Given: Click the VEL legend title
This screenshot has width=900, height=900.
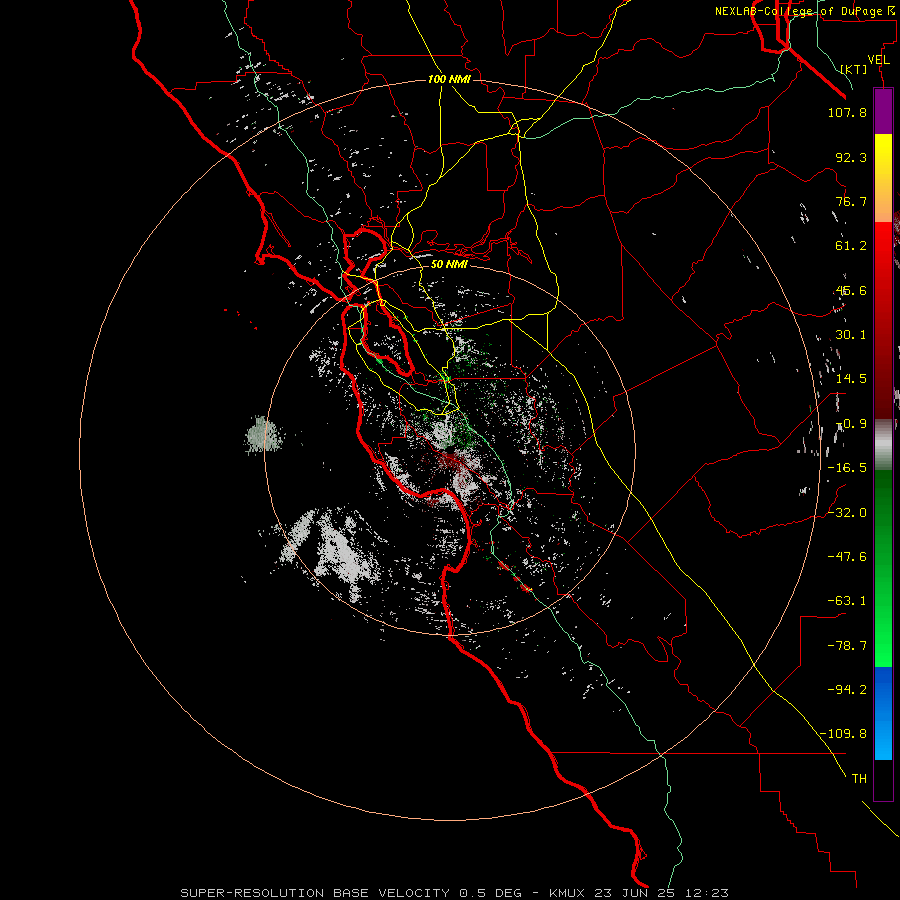Looking at the screenshot, I should click(x=878, y=60).
